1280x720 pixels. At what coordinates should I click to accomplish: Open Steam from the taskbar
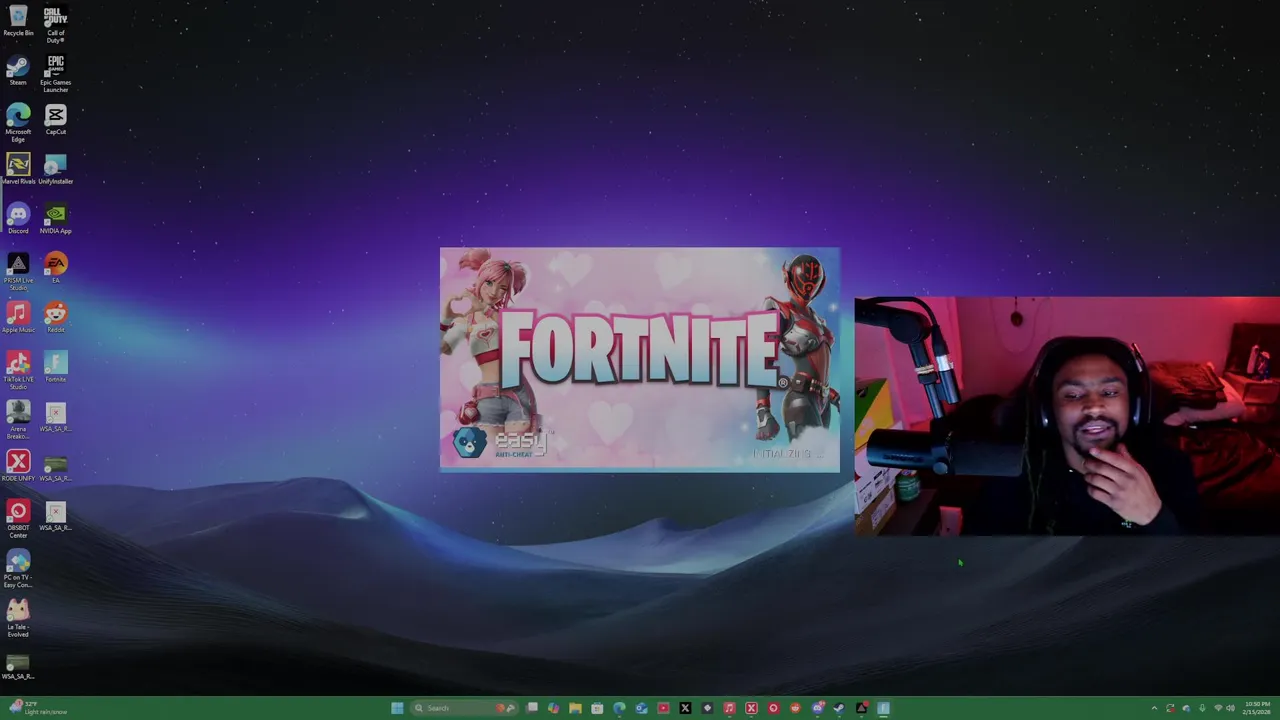coord(839,708)
